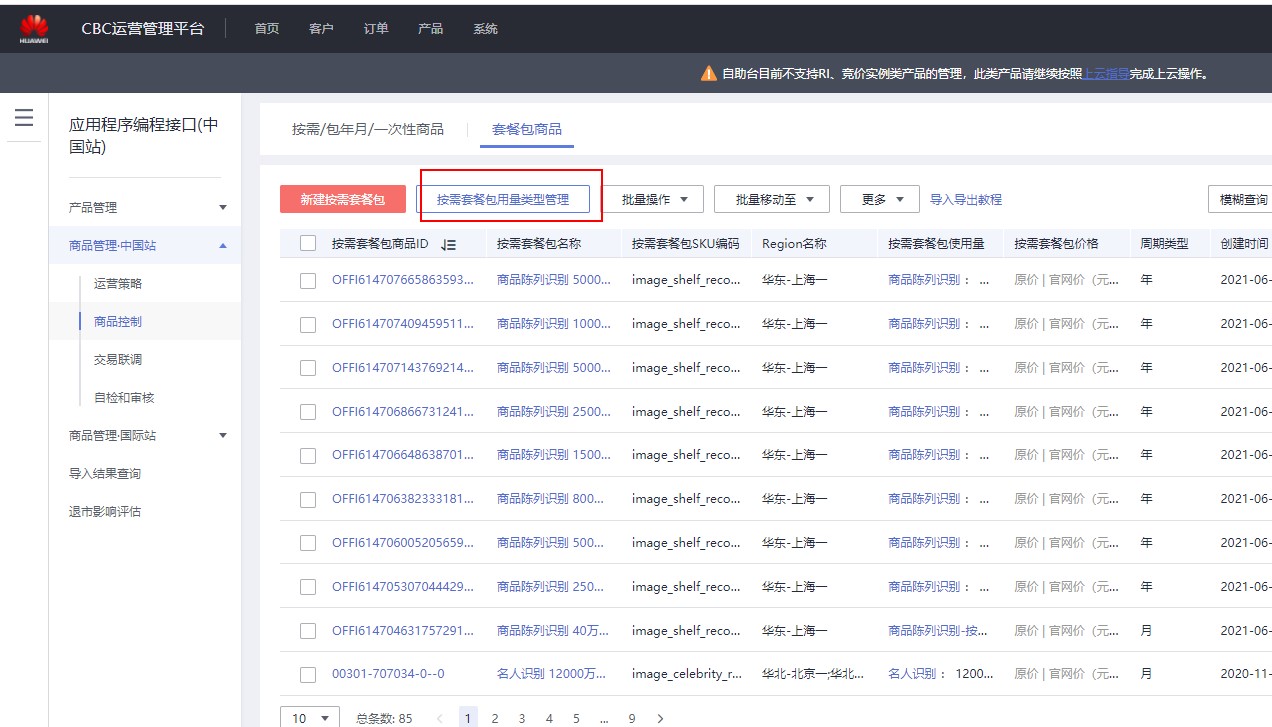Click 按需套餐包用量类型管理 button

pos(503,199)
